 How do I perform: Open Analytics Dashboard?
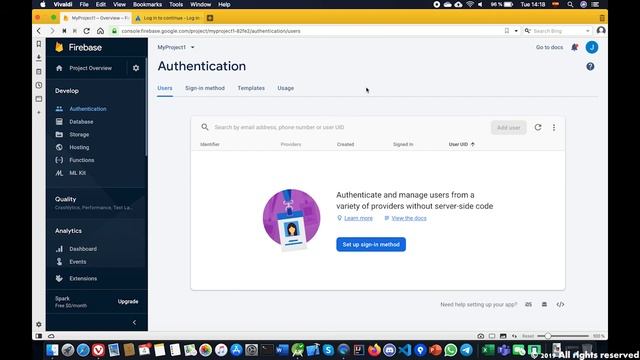[82, 249]
